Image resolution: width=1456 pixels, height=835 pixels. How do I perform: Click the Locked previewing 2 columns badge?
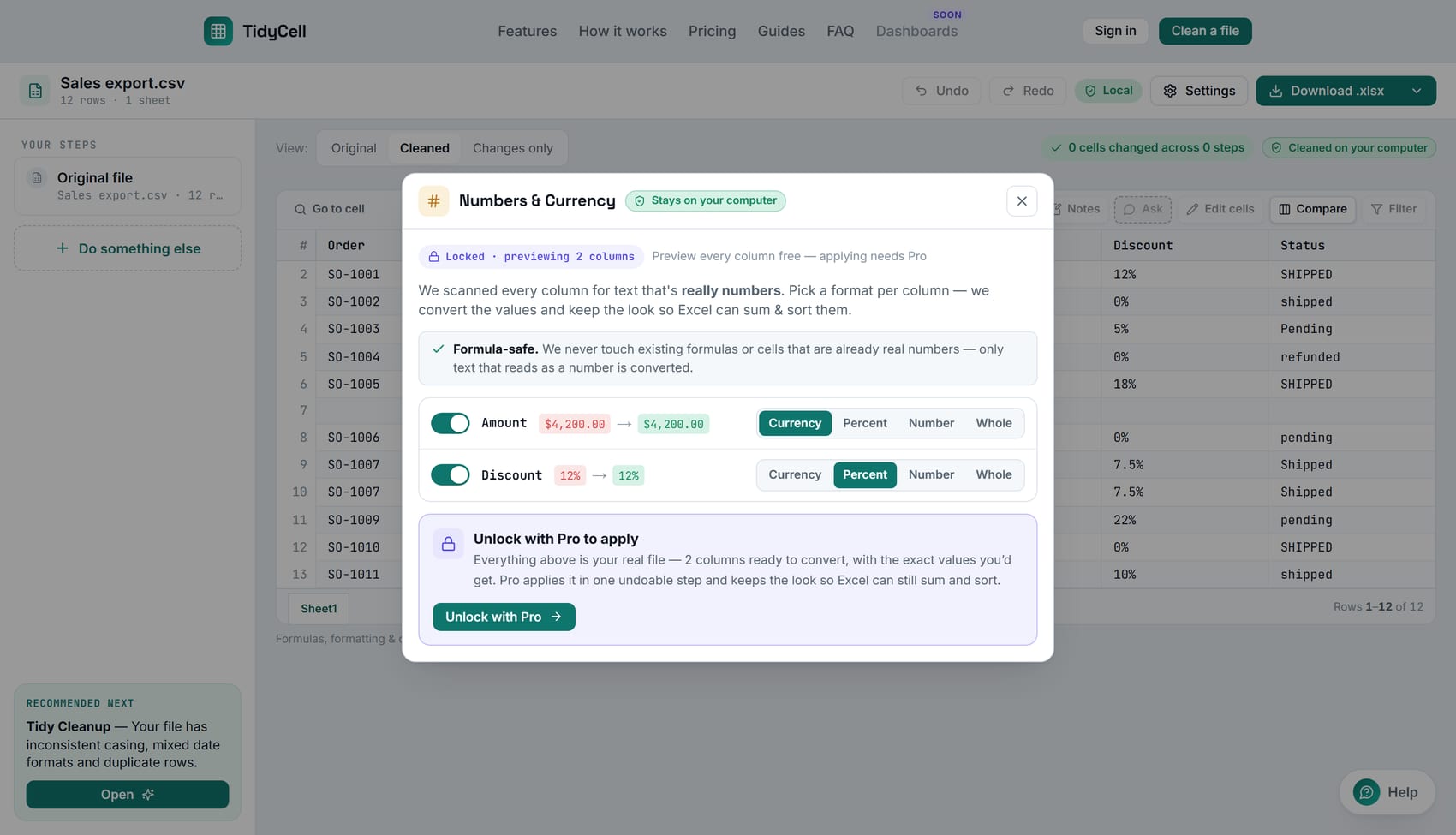coord(530,256)
